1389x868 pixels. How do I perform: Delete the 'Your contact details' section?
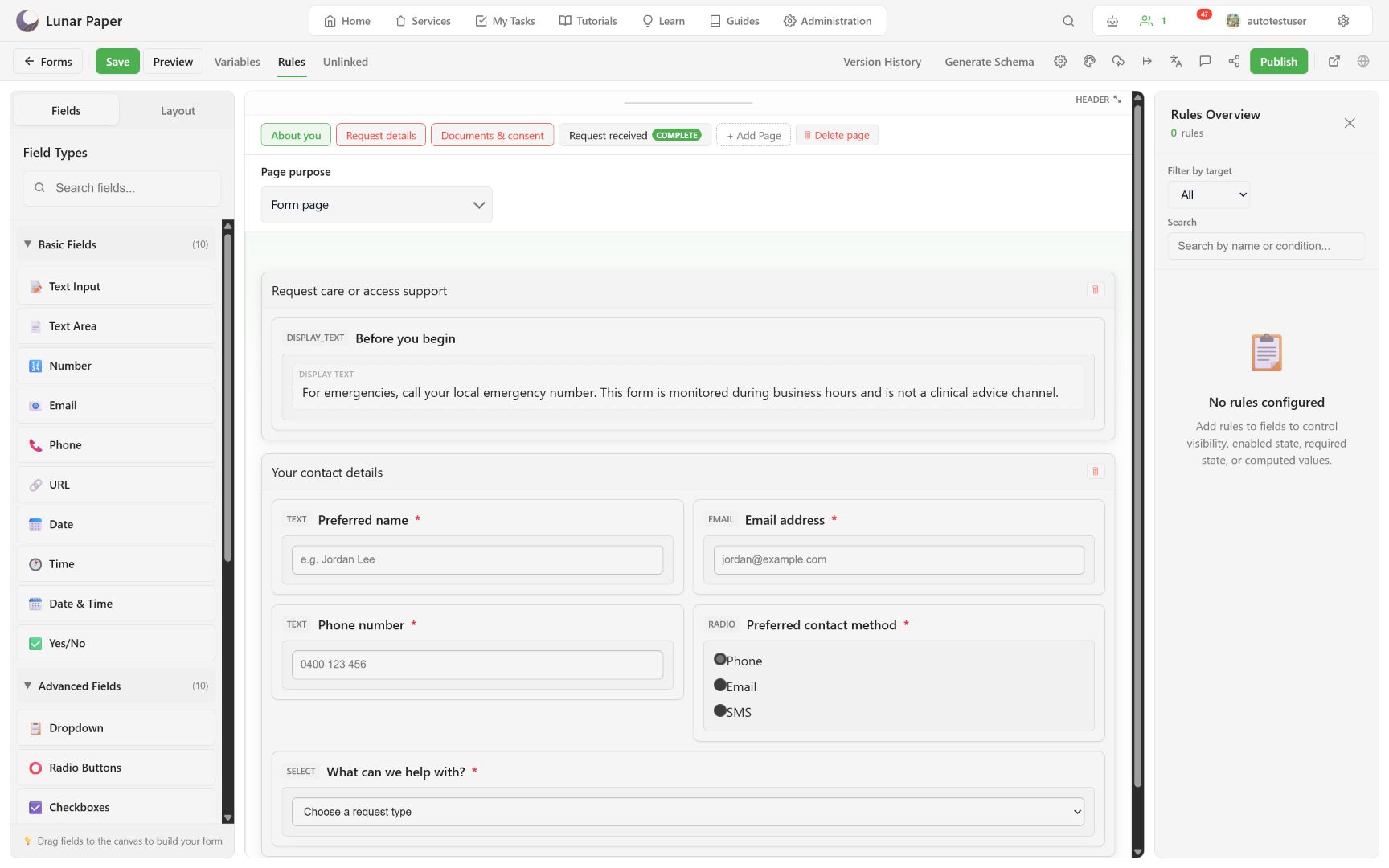[1095, 471]
